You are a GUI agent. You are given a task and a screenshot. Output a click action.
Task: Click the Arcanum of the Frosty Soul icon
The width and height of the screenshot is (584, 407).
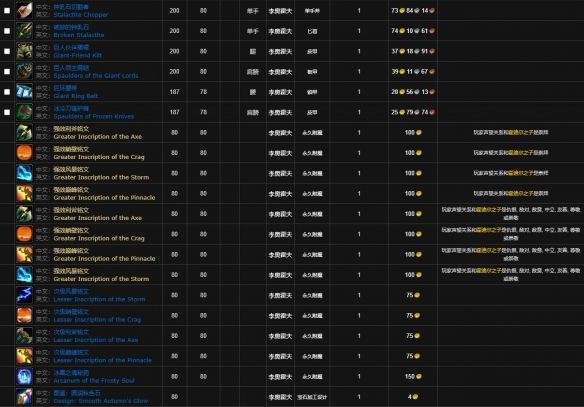pyautogui.click(x=24, y=376)
